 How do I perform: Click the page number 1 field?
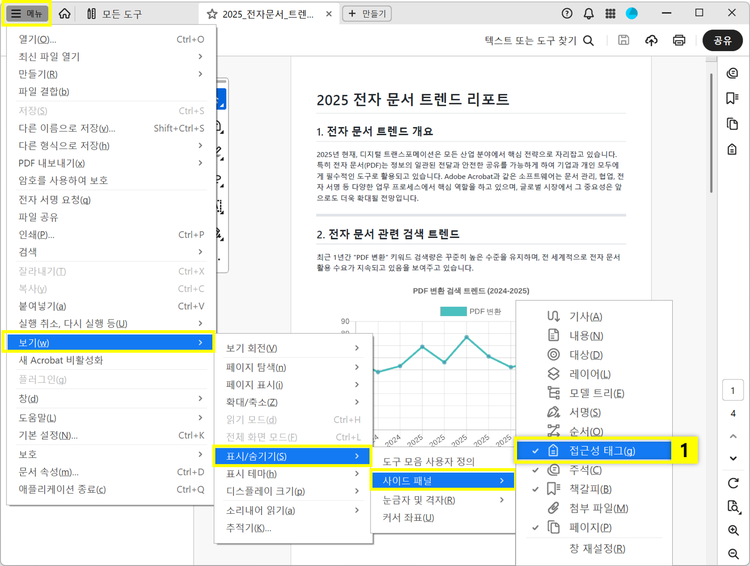pyautogui.click(x=732, y=391)
